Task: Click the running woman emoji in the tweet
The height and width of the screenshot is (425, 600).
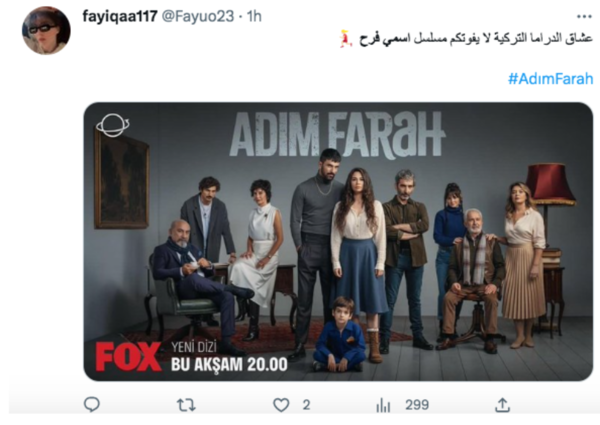Action: point(346,38)
